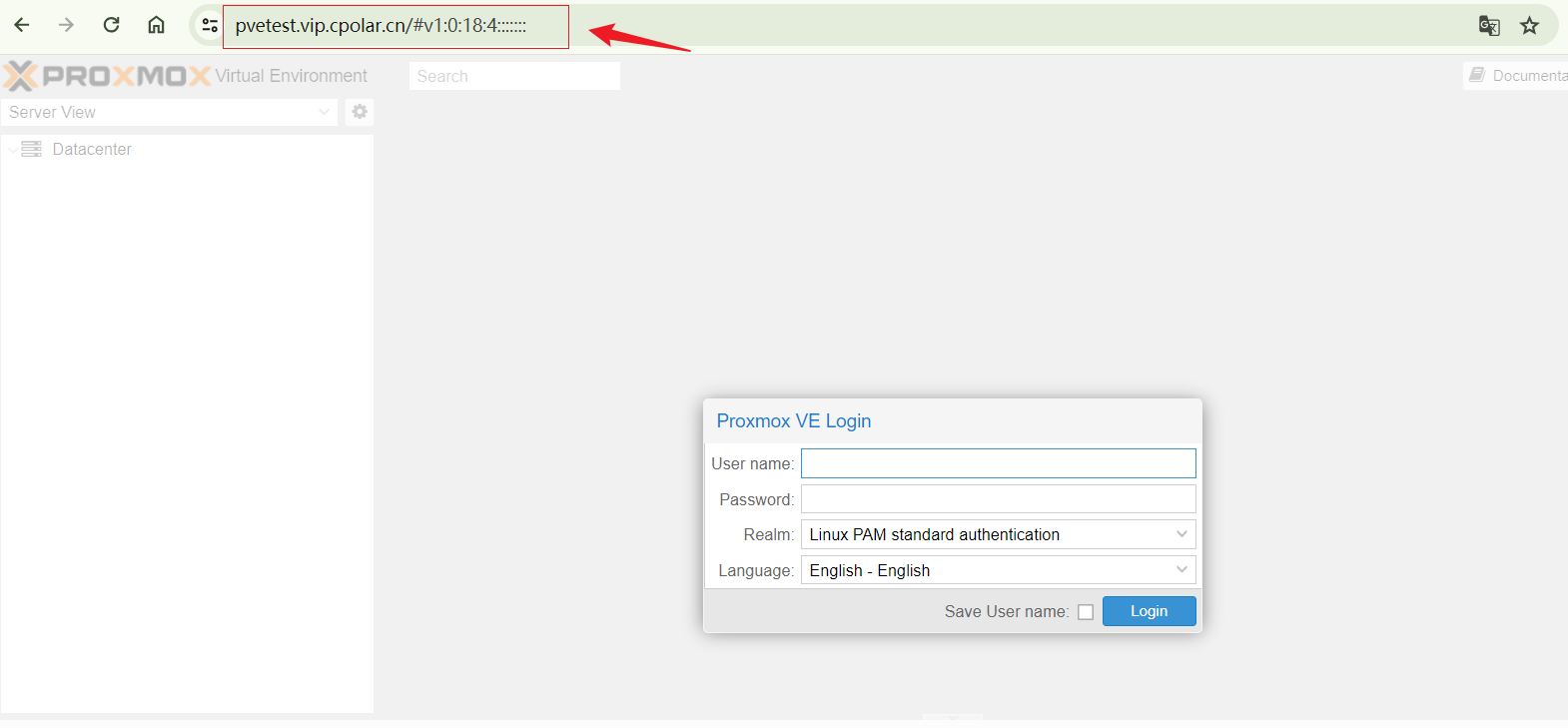Click the Proxmox logo
This screenshot has height=728, width=1568.
point(107,76)
